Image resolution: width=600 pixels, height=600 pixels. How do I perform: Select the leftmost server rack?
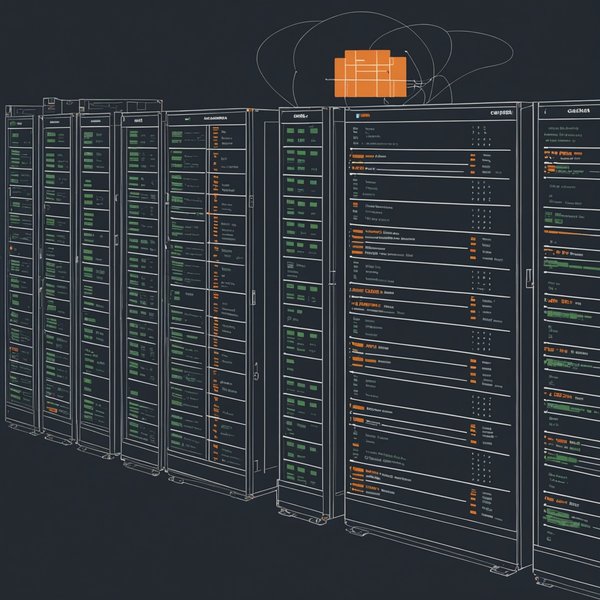pos(20,270)
